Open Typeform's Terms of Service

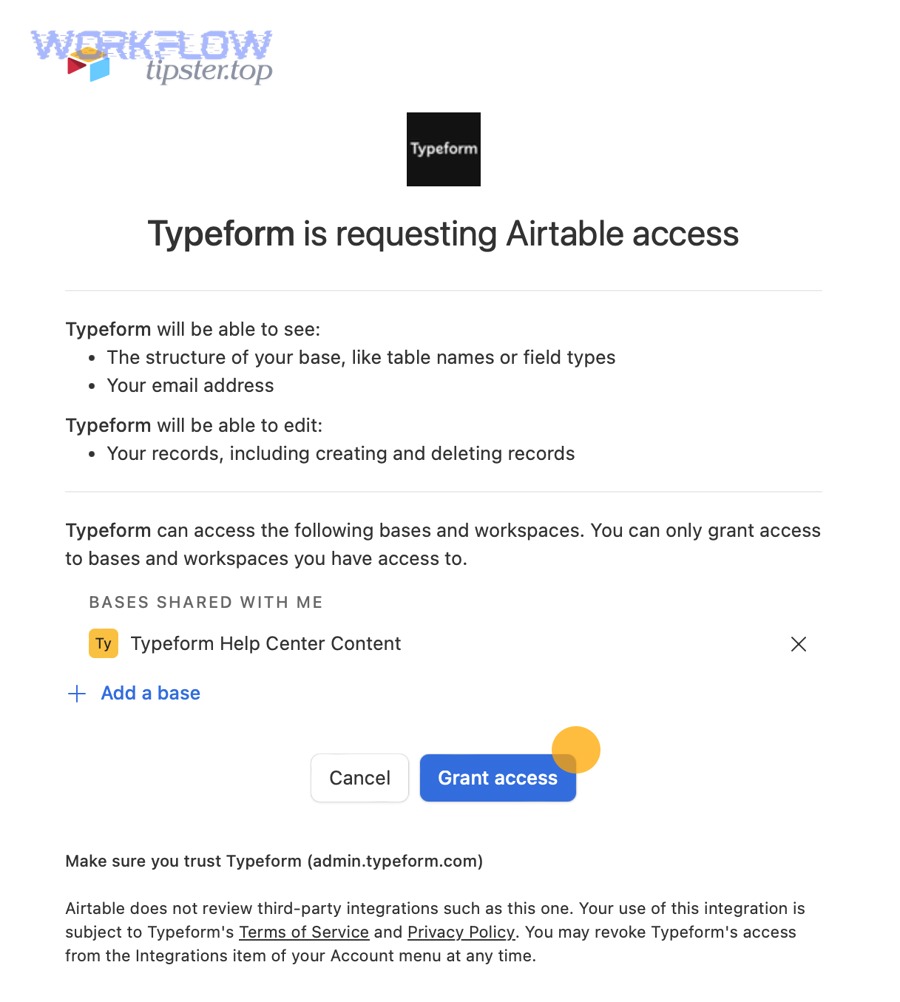pos(304,932)
